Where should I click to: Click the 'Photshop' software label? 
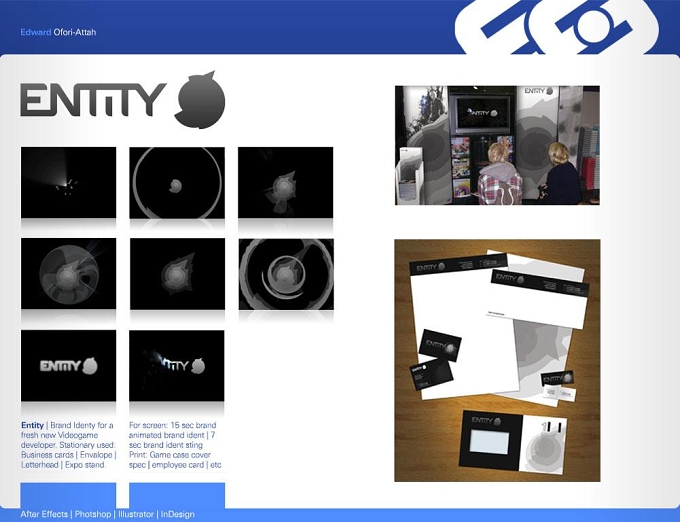(93, 514)
